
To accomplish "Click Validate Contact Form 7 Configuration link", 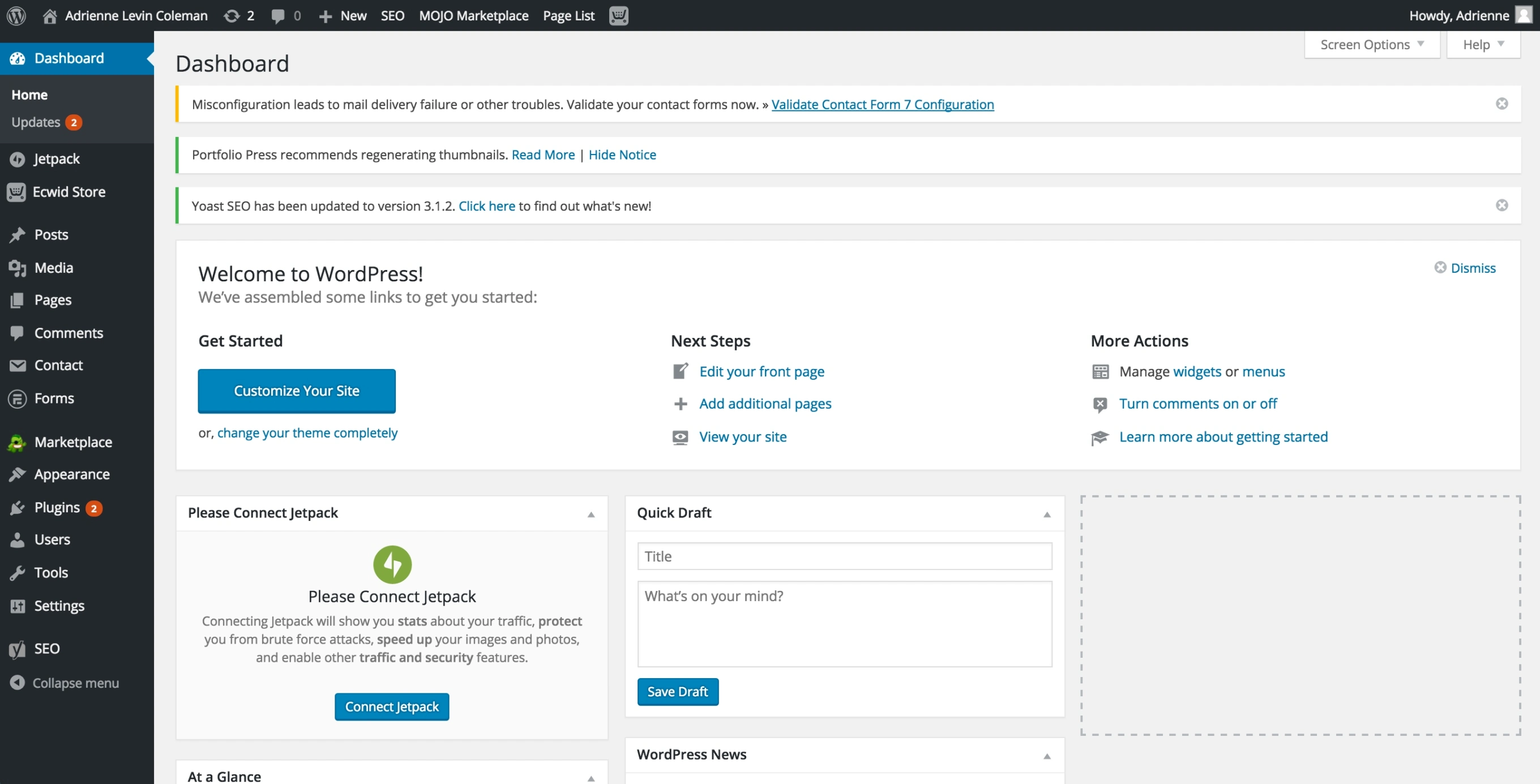I will pyautogui.click(x=883, y=104).
